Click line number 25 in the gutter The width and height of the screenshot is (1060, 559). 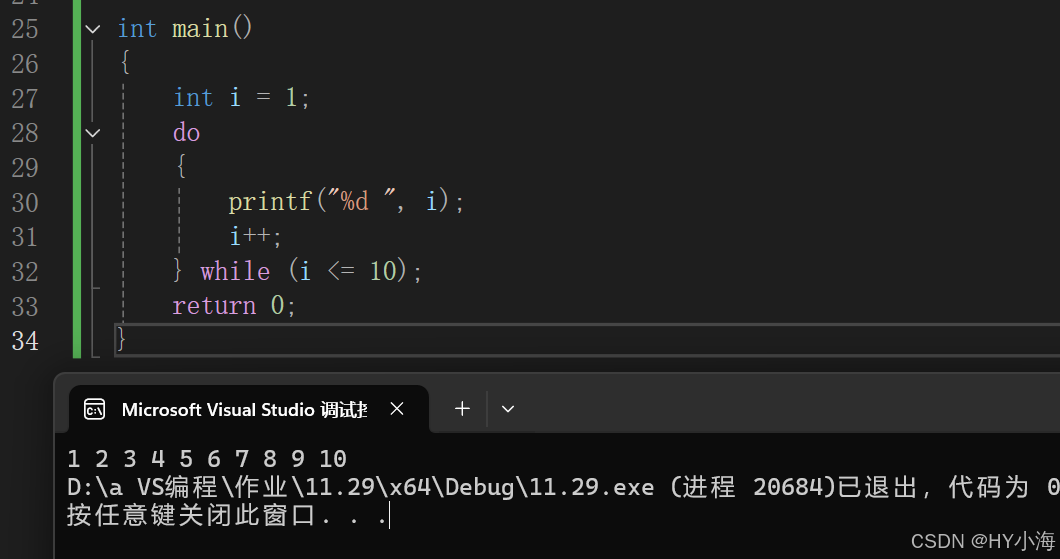click(x=25, y=29)
